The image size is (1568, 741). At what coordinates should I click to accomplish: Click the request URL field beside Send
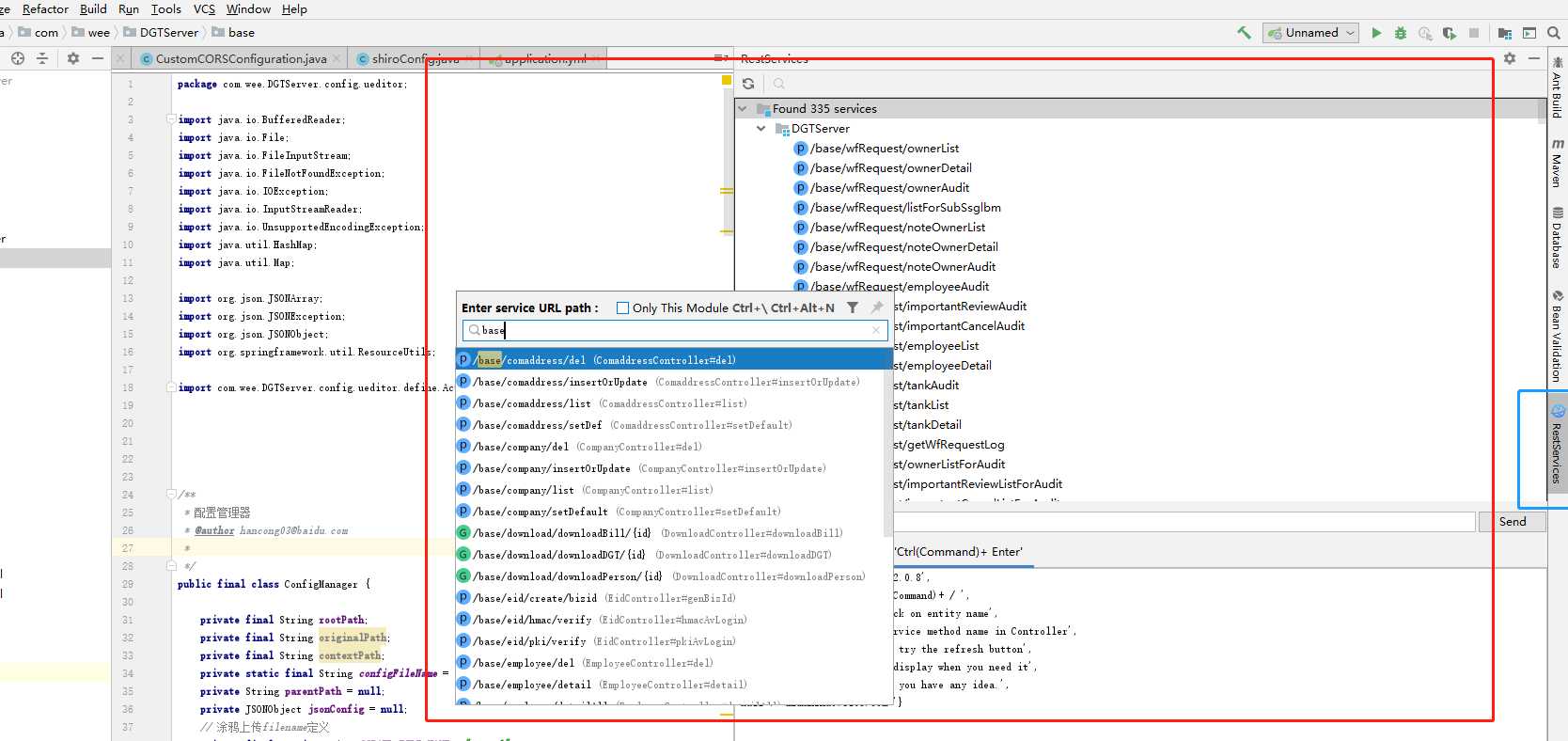point(1183,522)
